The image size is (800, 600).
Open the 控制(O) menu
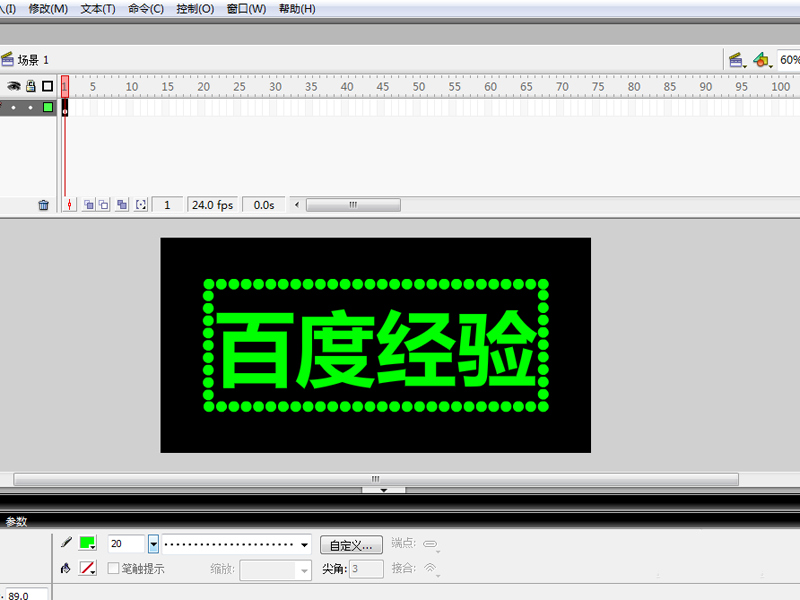195,9
